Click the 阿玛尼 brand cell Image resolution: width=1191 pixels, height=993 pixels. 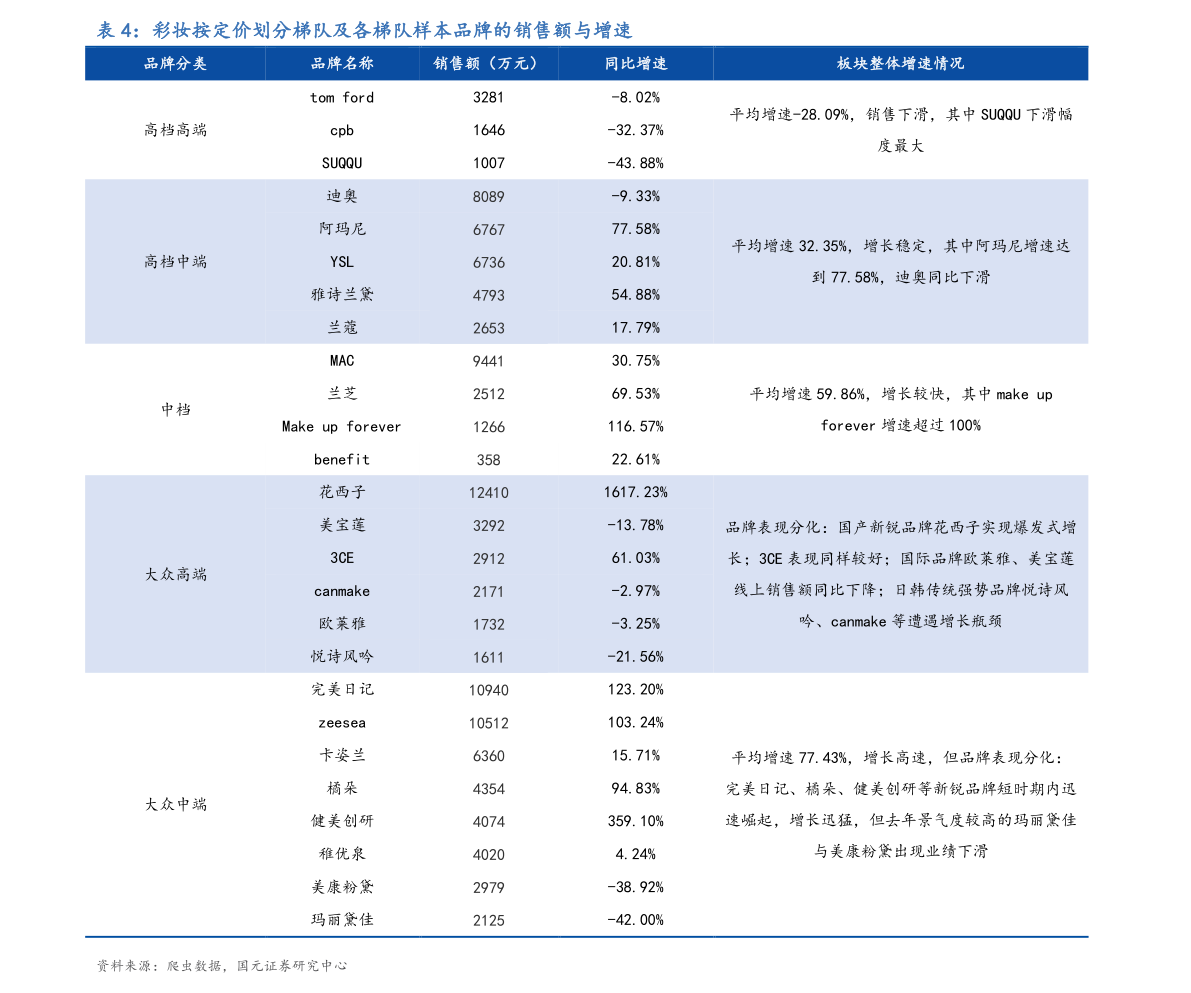(x=342, y=229)
